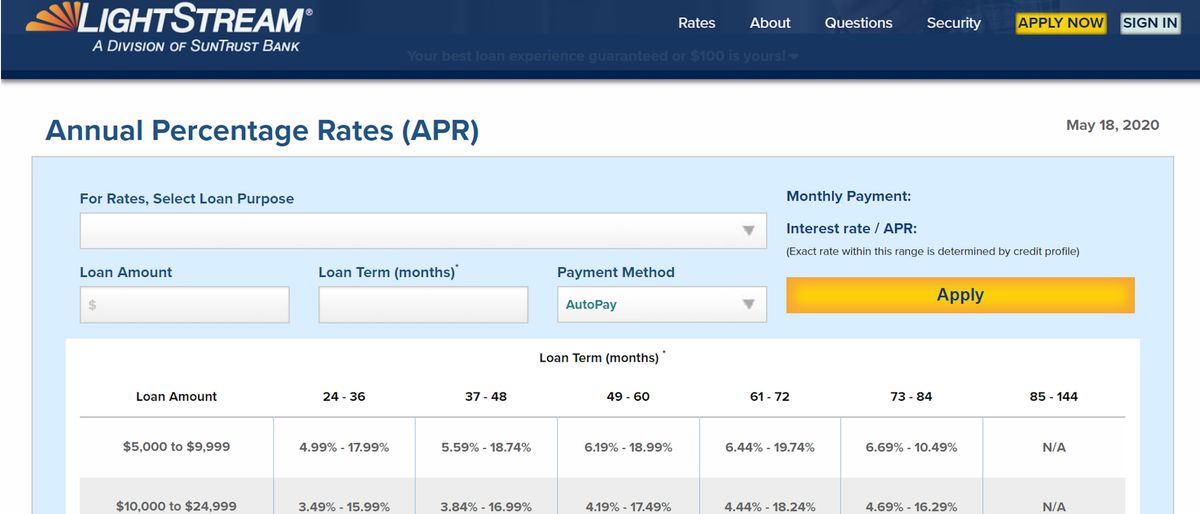
Task: Click the May 18, 2020 date
Action: pyautogui.click(x=1113, y=125)
